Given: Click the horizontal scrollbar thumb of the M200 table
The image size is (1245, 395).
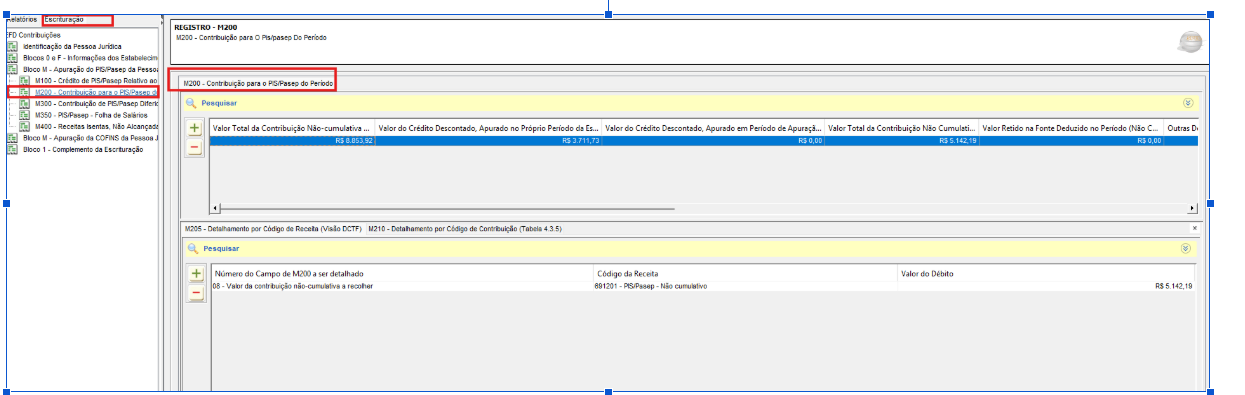Looking at the screenshot, I should pyautogui.click(x=448, y=209).
